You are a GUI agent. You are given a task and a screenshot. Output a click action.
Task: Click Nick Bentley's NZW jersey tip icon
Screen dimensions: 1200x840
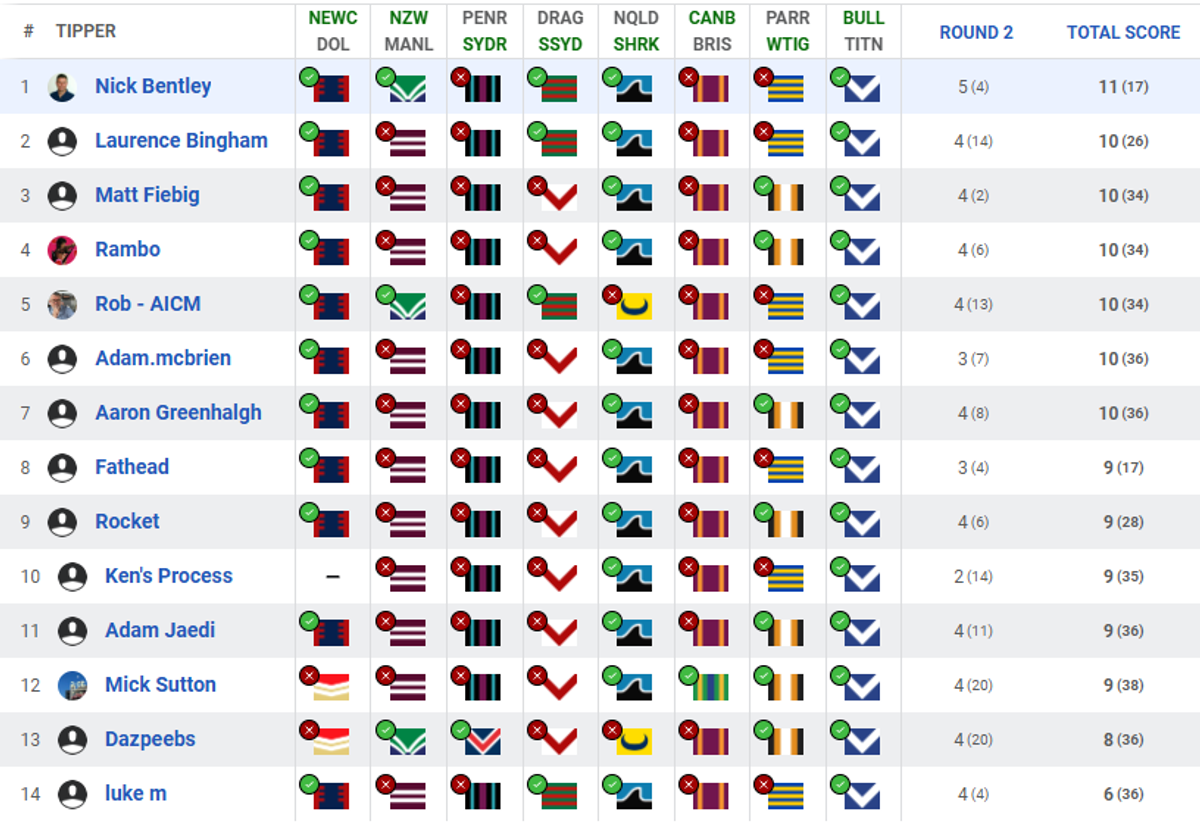pos(402,85)
